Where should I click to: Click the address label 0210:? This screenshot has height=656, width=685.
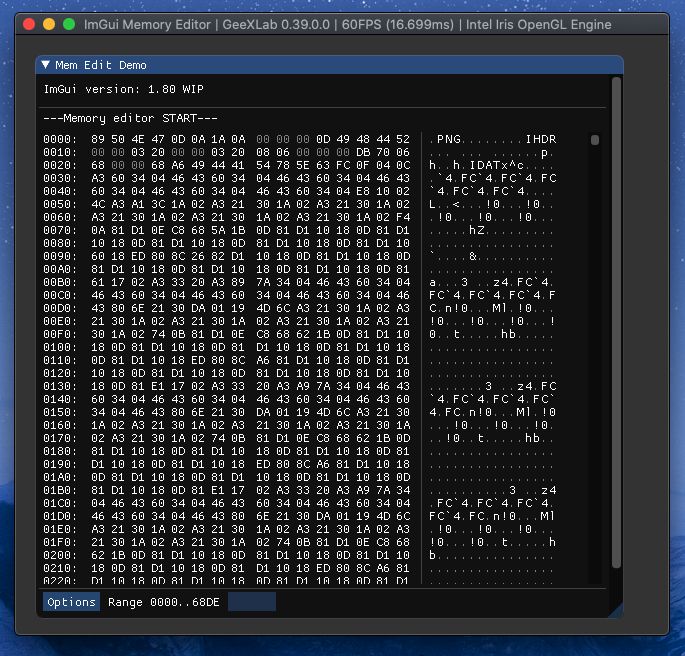60,568
